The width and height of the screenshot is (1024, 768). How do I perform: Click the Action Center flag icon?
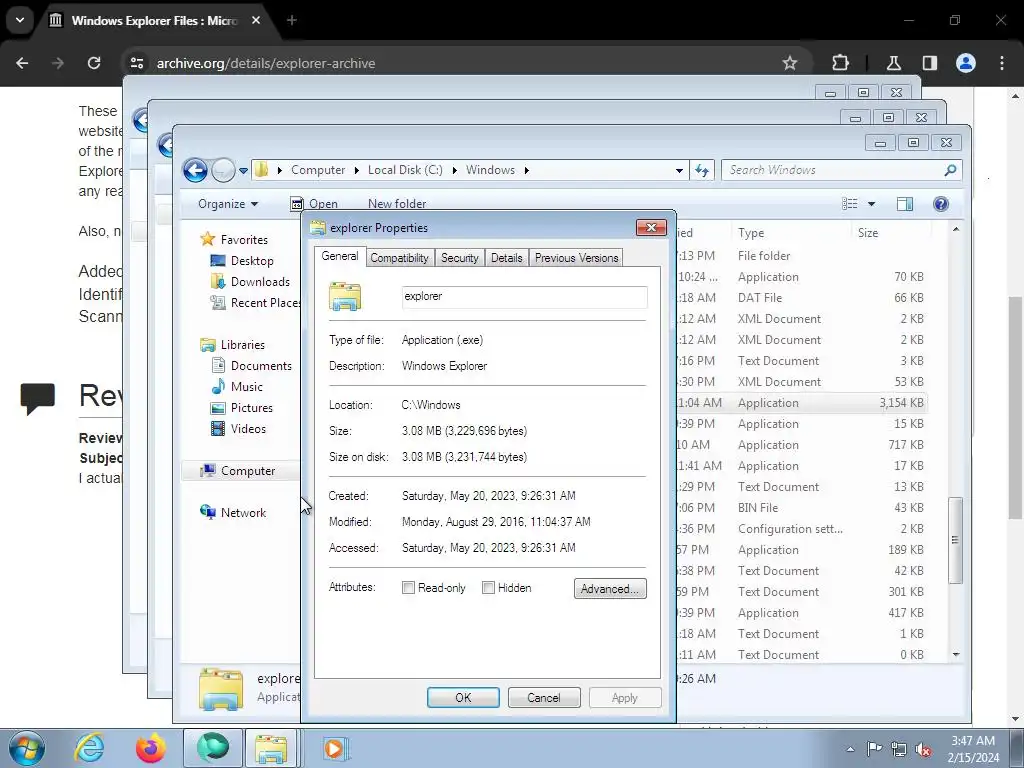click(x=874, y=748)
